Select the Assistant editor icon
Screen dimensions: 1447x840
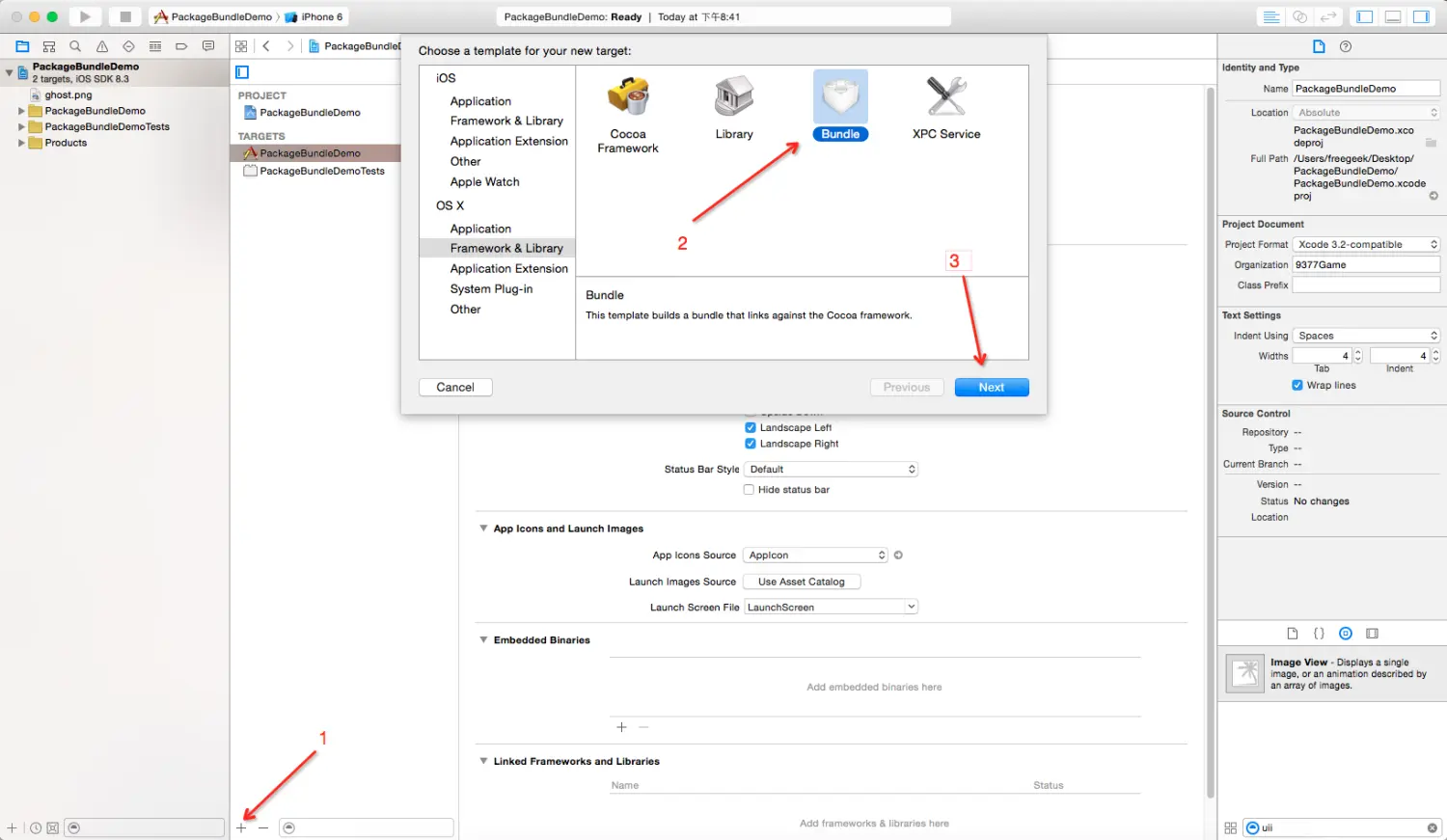[1300, 16]
